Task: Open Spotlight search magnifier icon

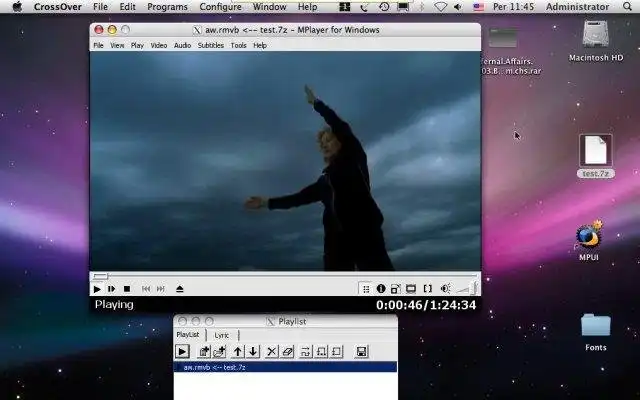Action: coord(627,7)
